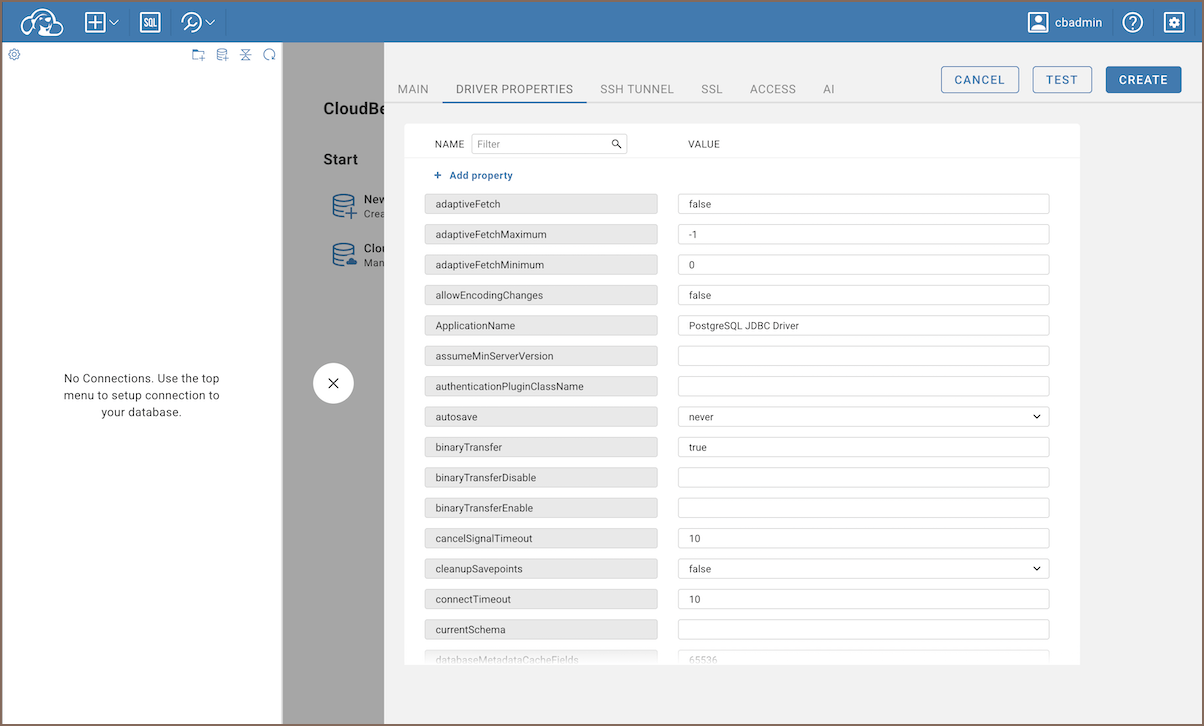Click the new connection database icon in navigator
1204x726 pixels.
(x=222, y=55)
